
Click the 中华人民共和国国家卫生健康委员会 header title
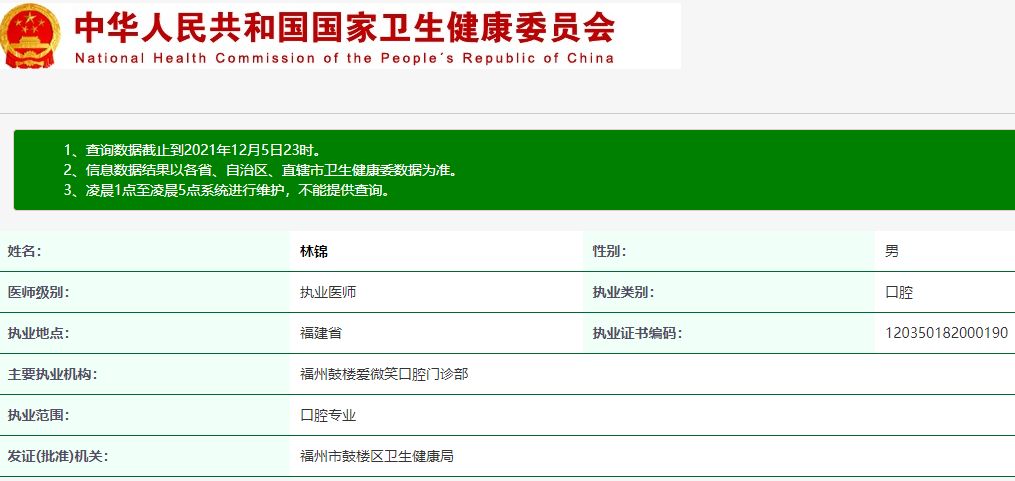345,28
